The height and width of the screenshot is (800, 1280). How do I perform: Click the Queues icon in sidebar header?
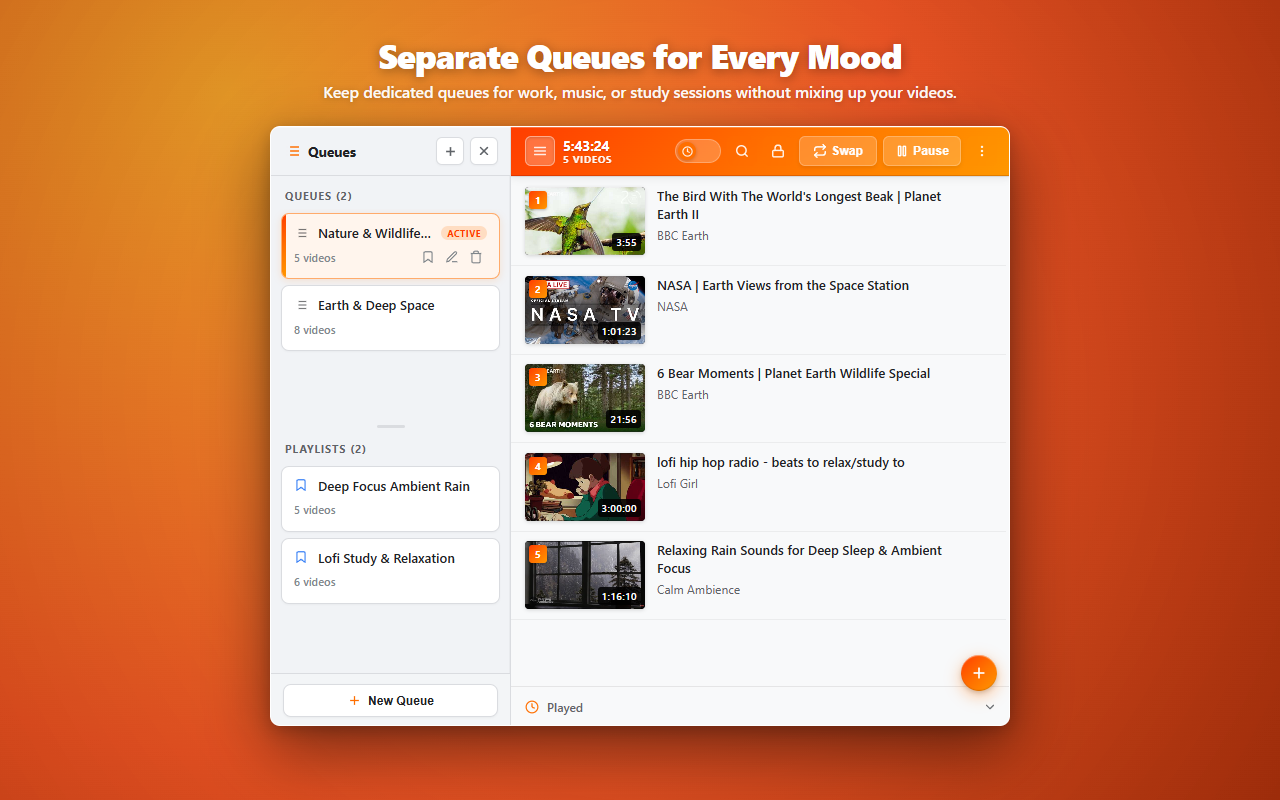click(x=294, y=152)
